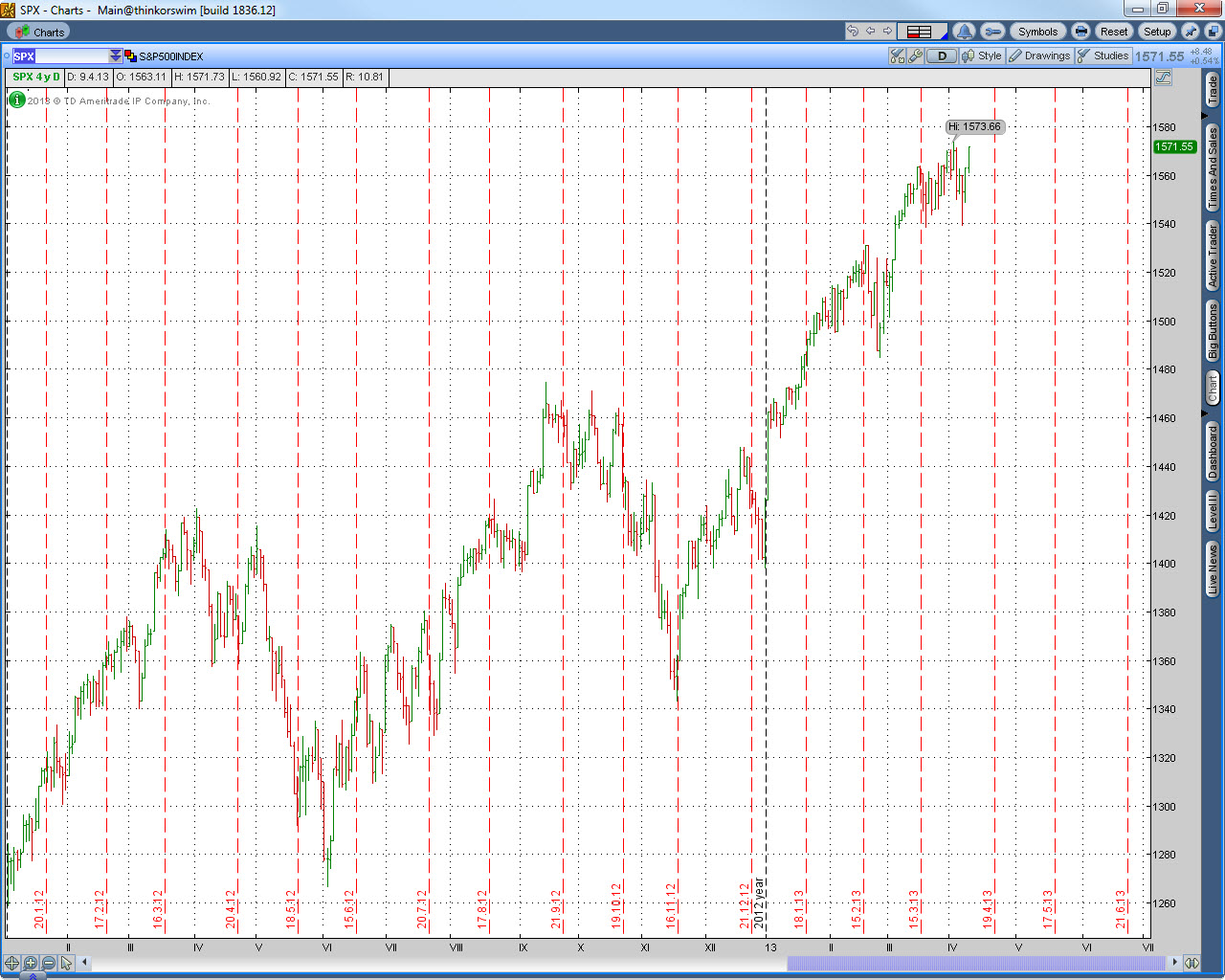The image size is (1225, 980).
Task: Click the alerts bell icon
Action: (964, 32)
